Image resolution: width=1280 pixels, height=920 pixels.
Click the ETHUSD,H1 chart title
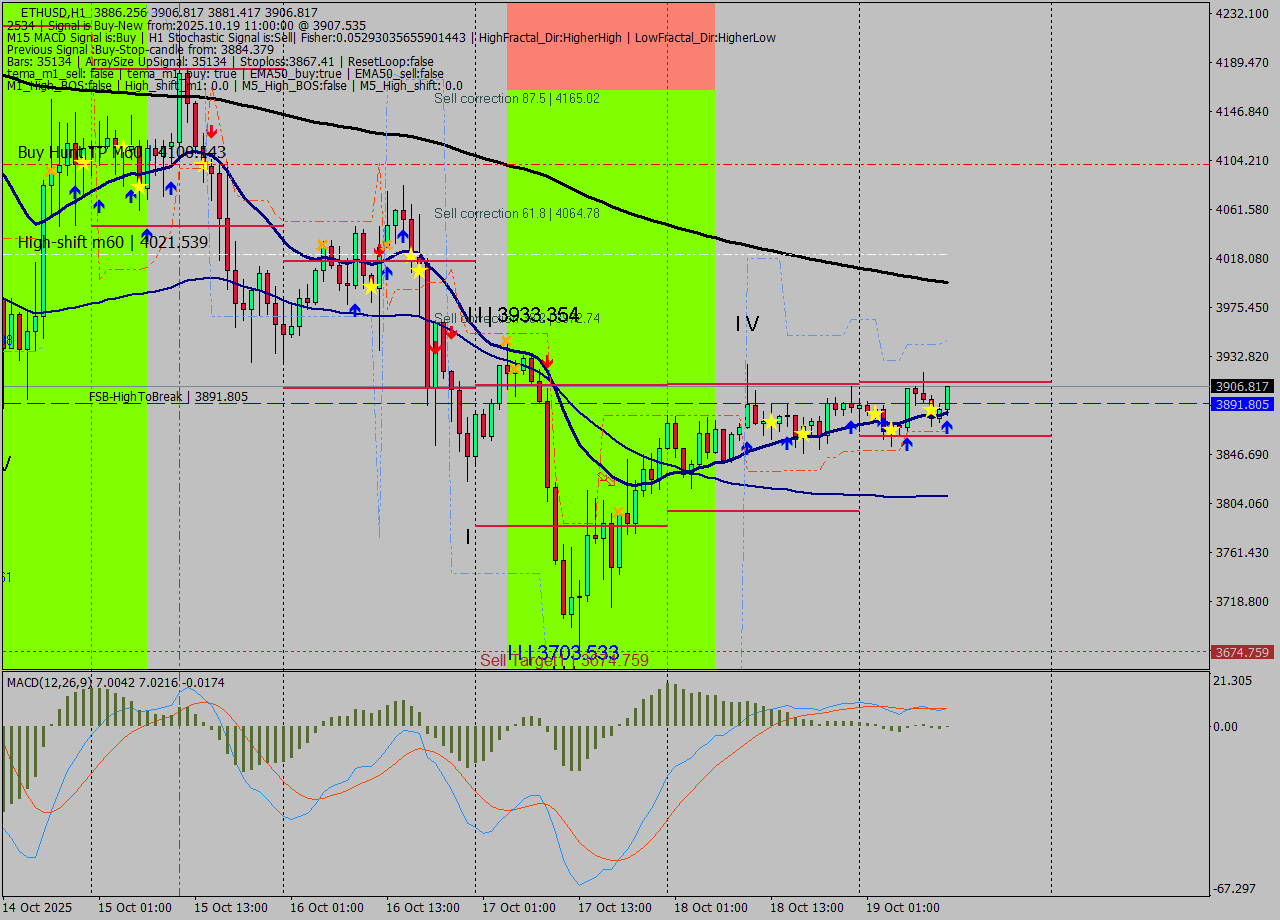pos(52,12)
